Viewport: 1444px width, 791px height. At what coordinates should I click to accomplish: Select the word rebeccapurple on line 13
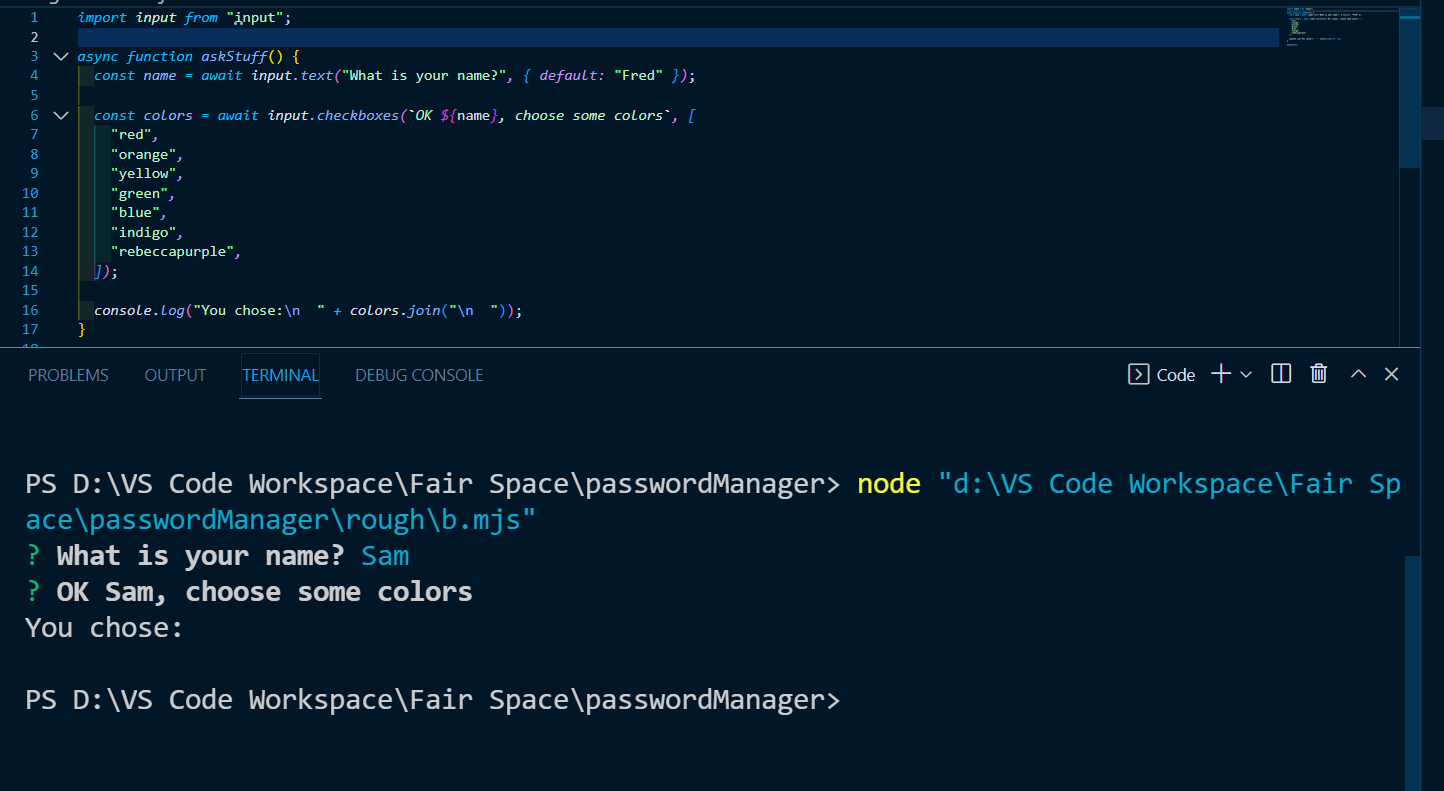tap(176, 251)
